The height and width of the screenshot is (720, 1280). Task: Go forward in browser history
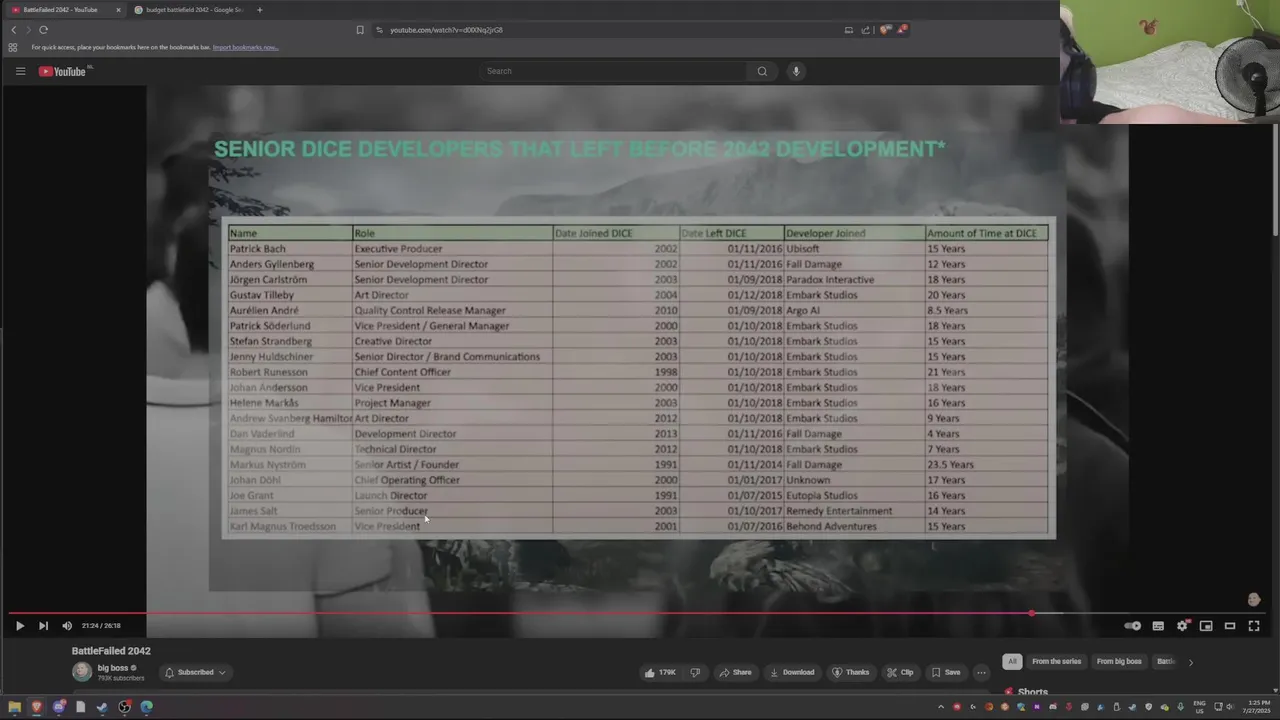tap(27, 30)
